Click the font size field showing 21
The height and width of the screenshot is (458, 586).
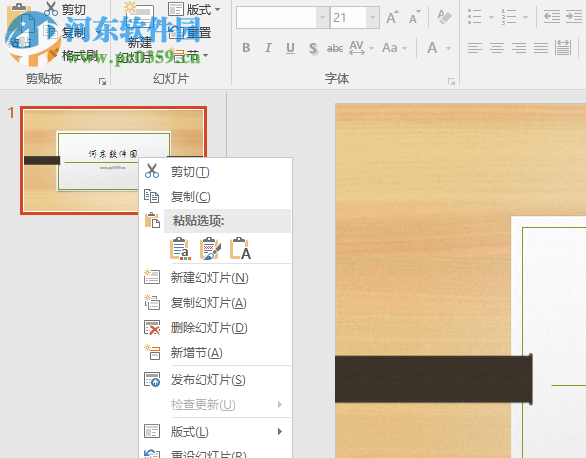click(x=348, y=18)
